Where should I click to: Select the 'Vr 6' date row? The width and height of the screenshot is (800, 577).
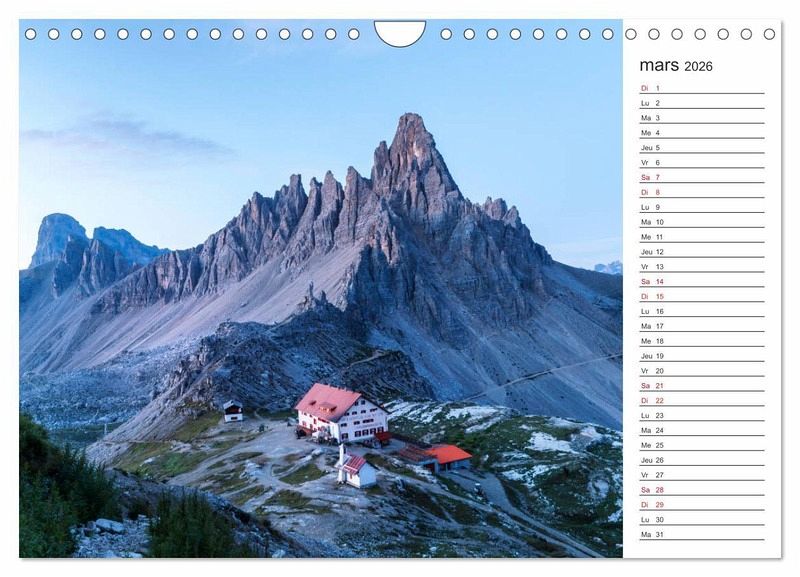(x=702, y=162)
